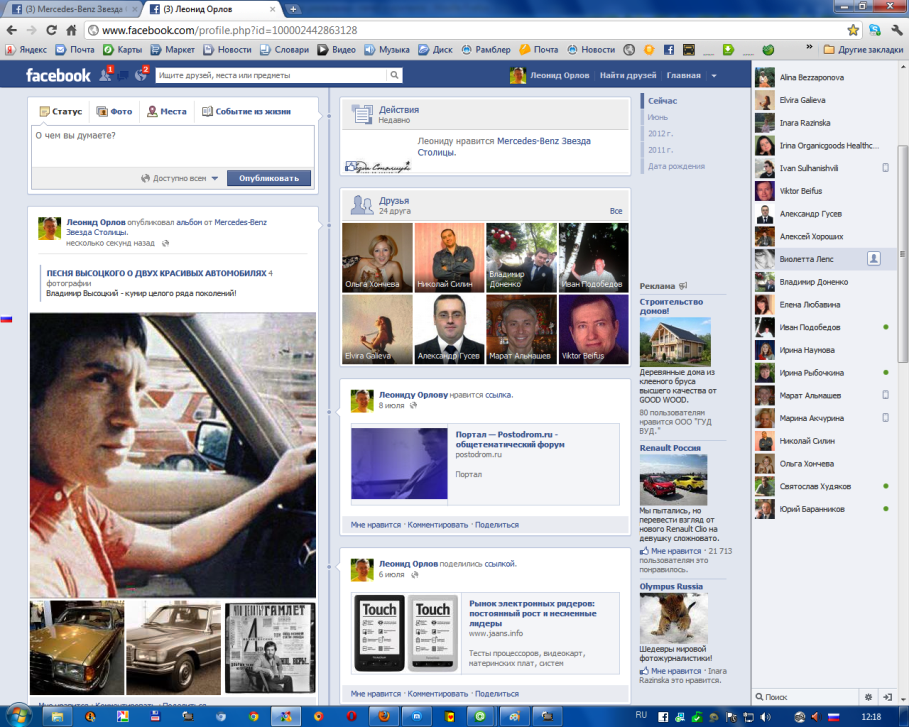Click the Опубликовать button

pyautogui.click(x=268, y=178)
